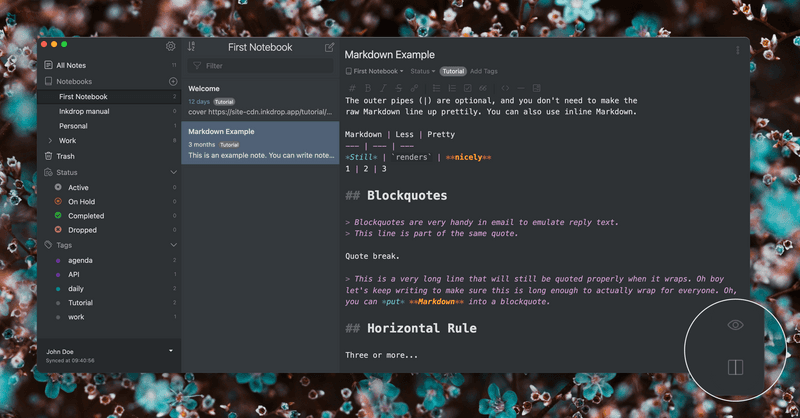Expand the Work notebook tree
Screen dimensions: 800x418
coord(51,141)
